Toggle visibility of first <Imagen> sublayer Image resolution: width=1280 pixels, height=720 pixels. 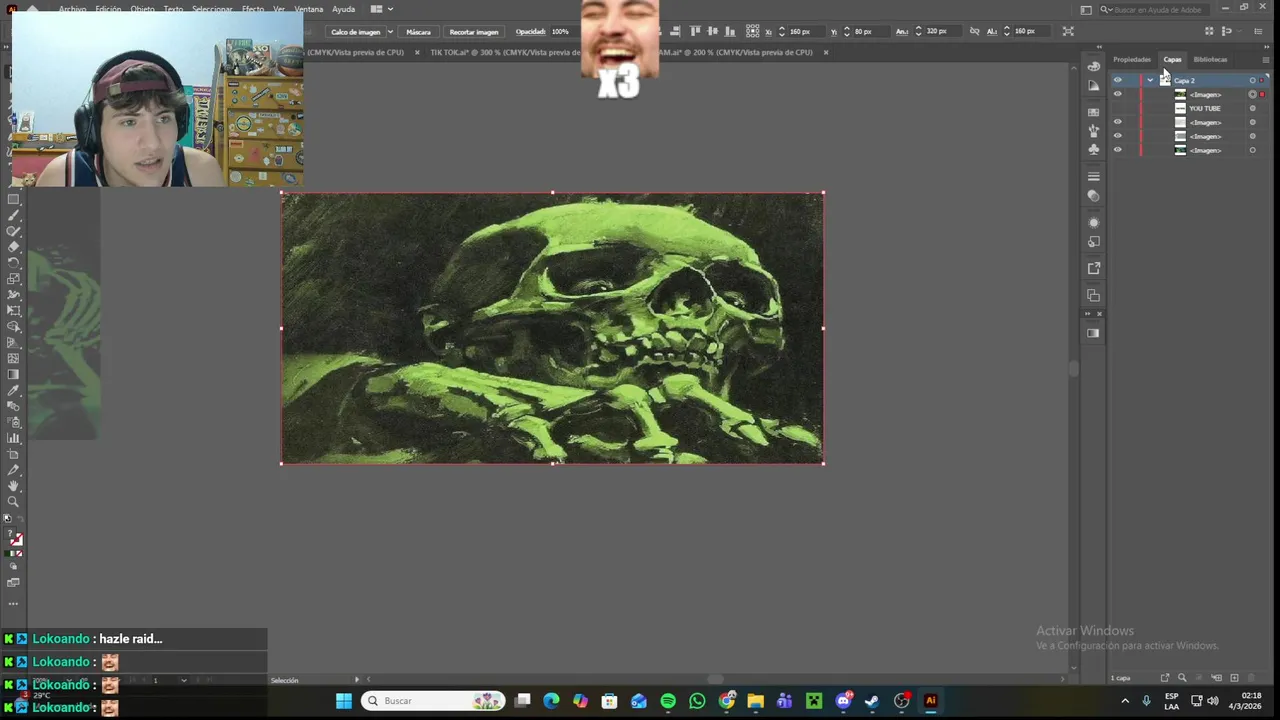(x=1117, y=94)
